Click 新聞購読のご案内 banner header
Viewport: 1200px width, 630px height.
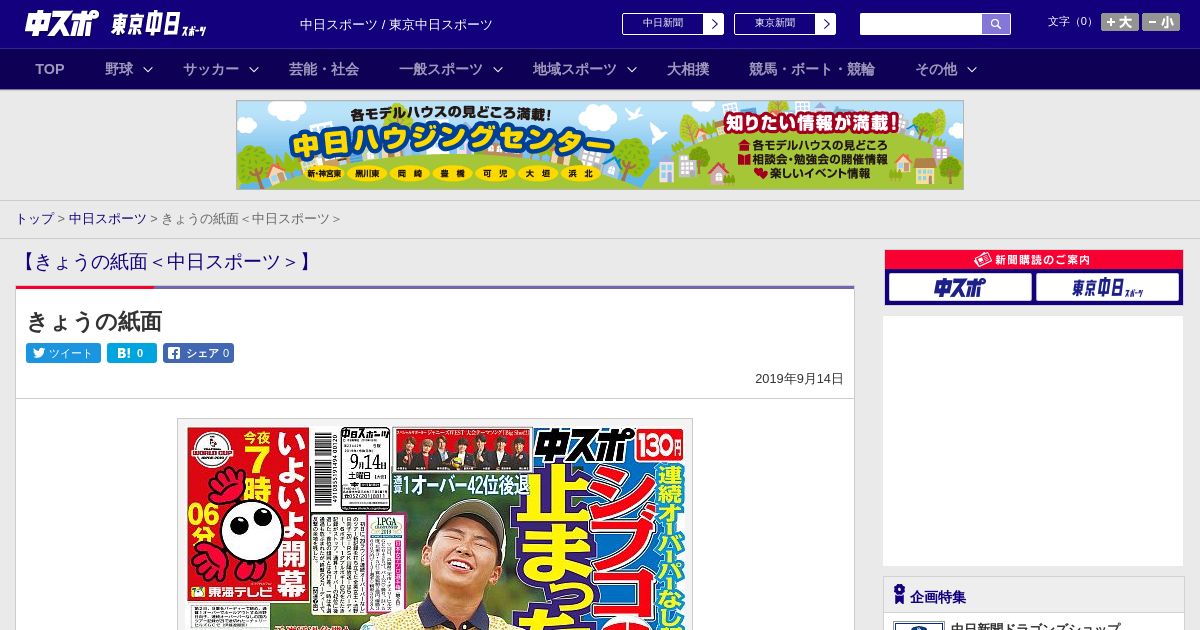coord(1034,259)
